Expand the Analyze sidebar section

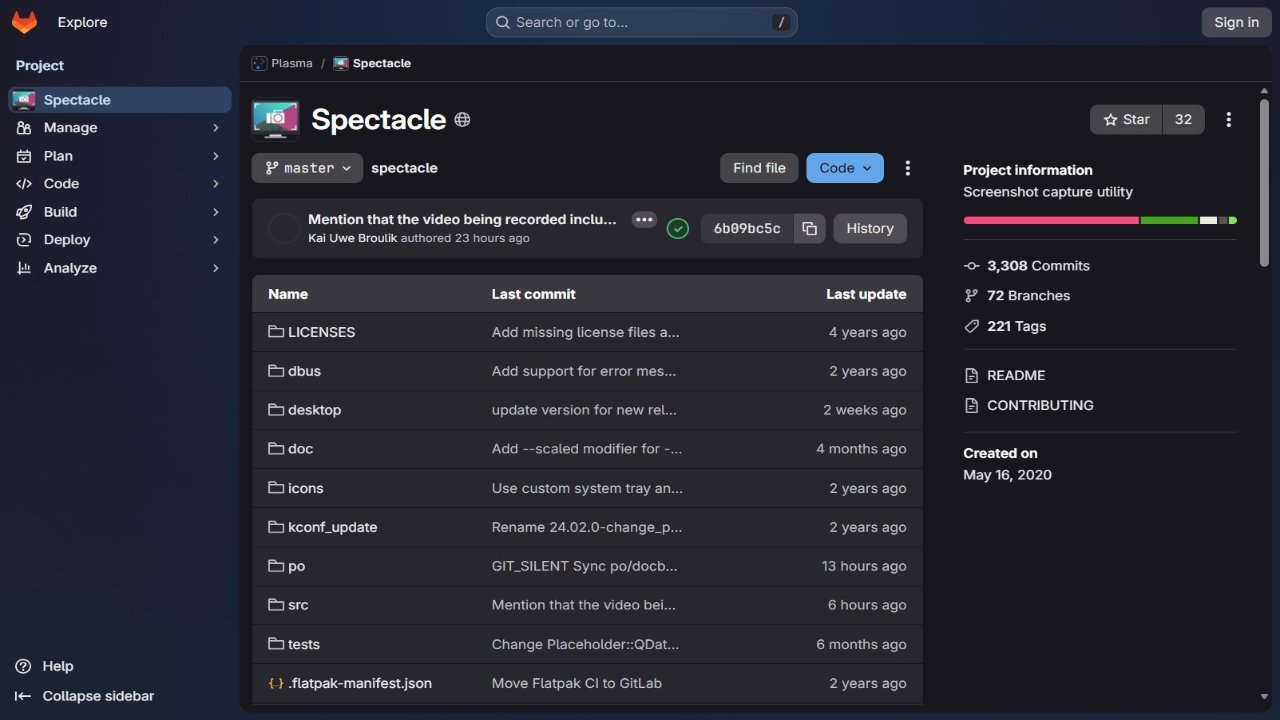[x=120, y=268]
